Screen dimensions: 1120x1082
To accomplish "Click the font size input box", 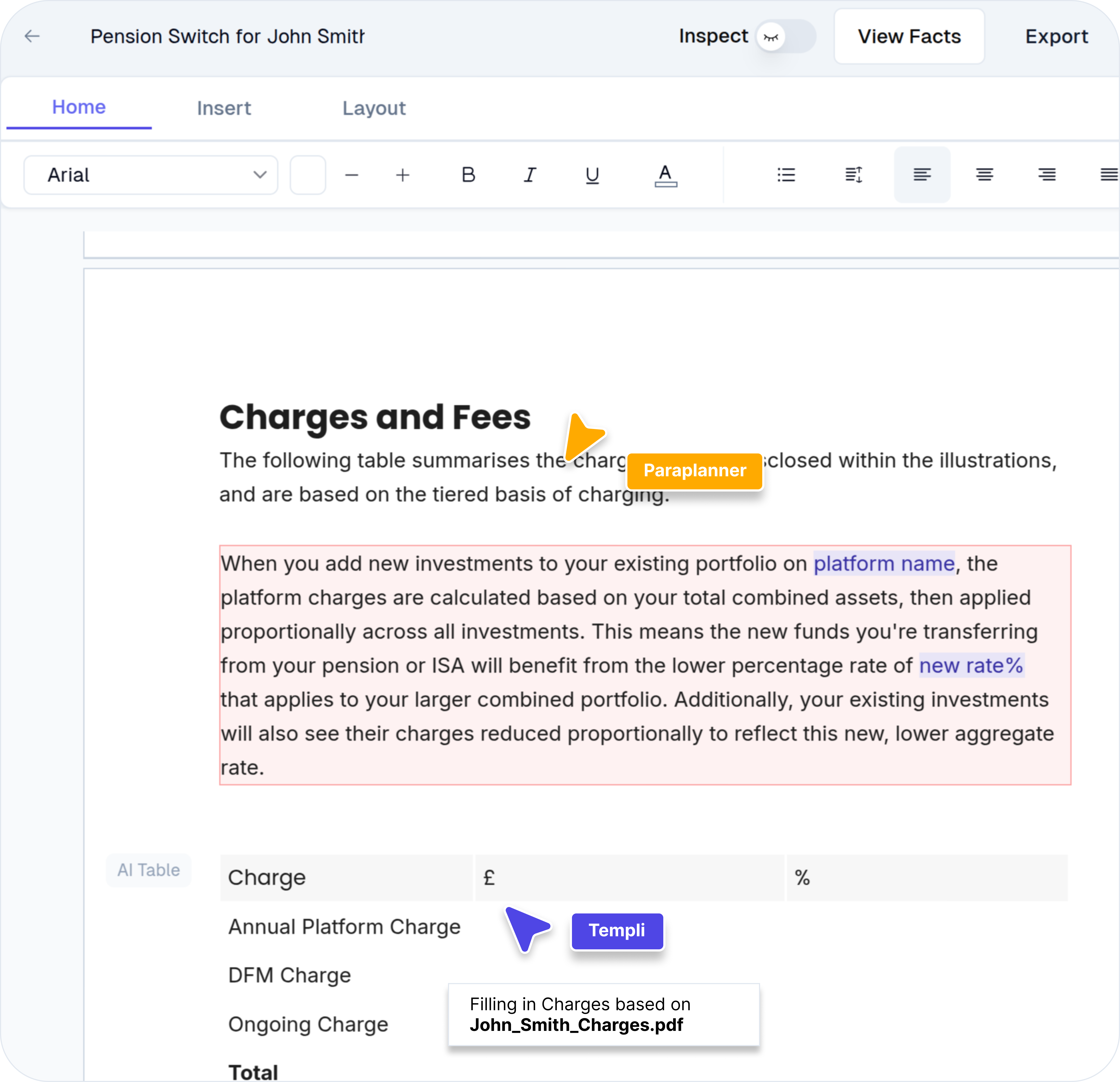I will (x=307, y=175).
